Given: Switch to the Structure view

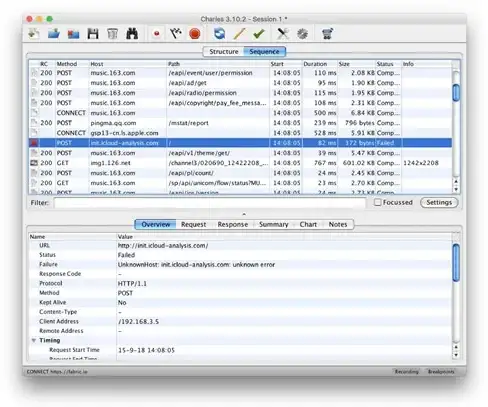Looking at the screenshot, I should click(224, 52).
